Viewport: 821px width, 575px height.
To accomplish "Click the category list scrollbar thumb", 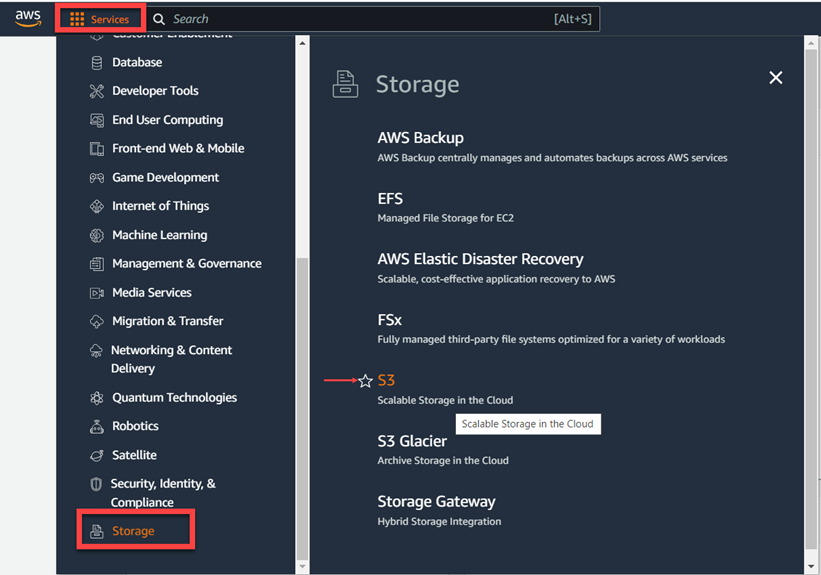I will click(x=302, y=409).
